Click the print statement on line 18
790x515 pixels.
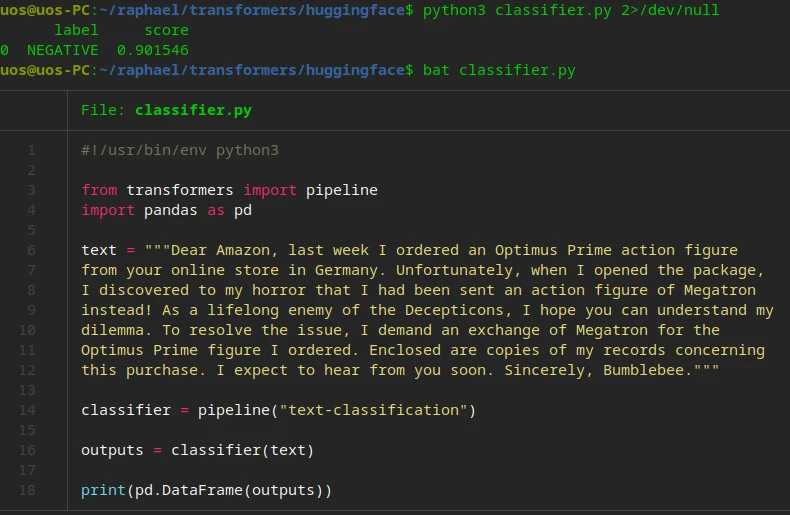(206, 490)
